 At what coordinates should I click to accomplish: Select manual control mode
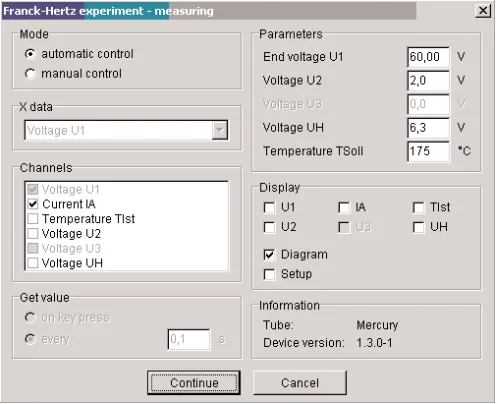click(30, 73)
